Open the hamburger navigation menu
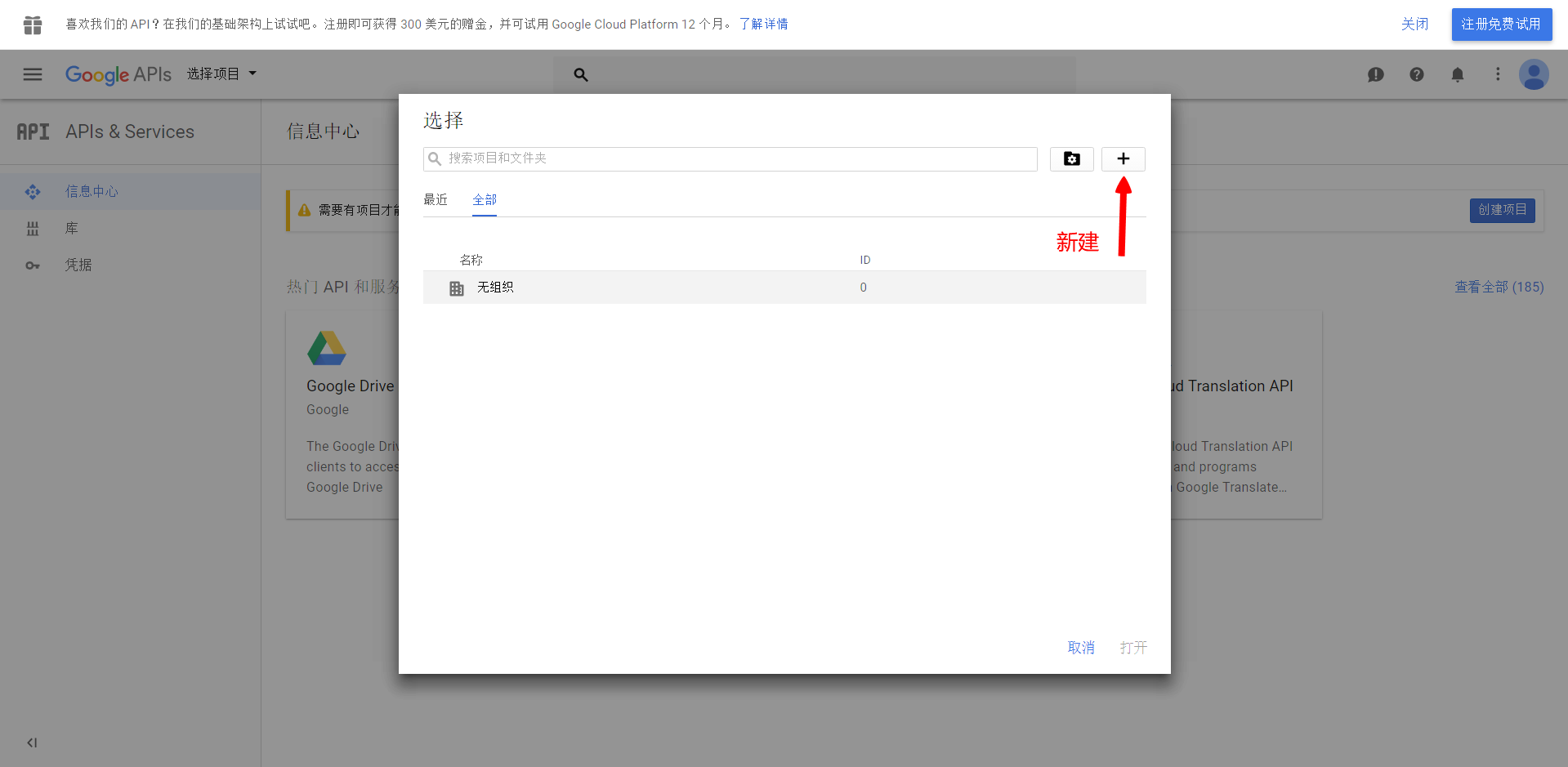The width and height of the screenshot is (1568, 767). point(33,74)
